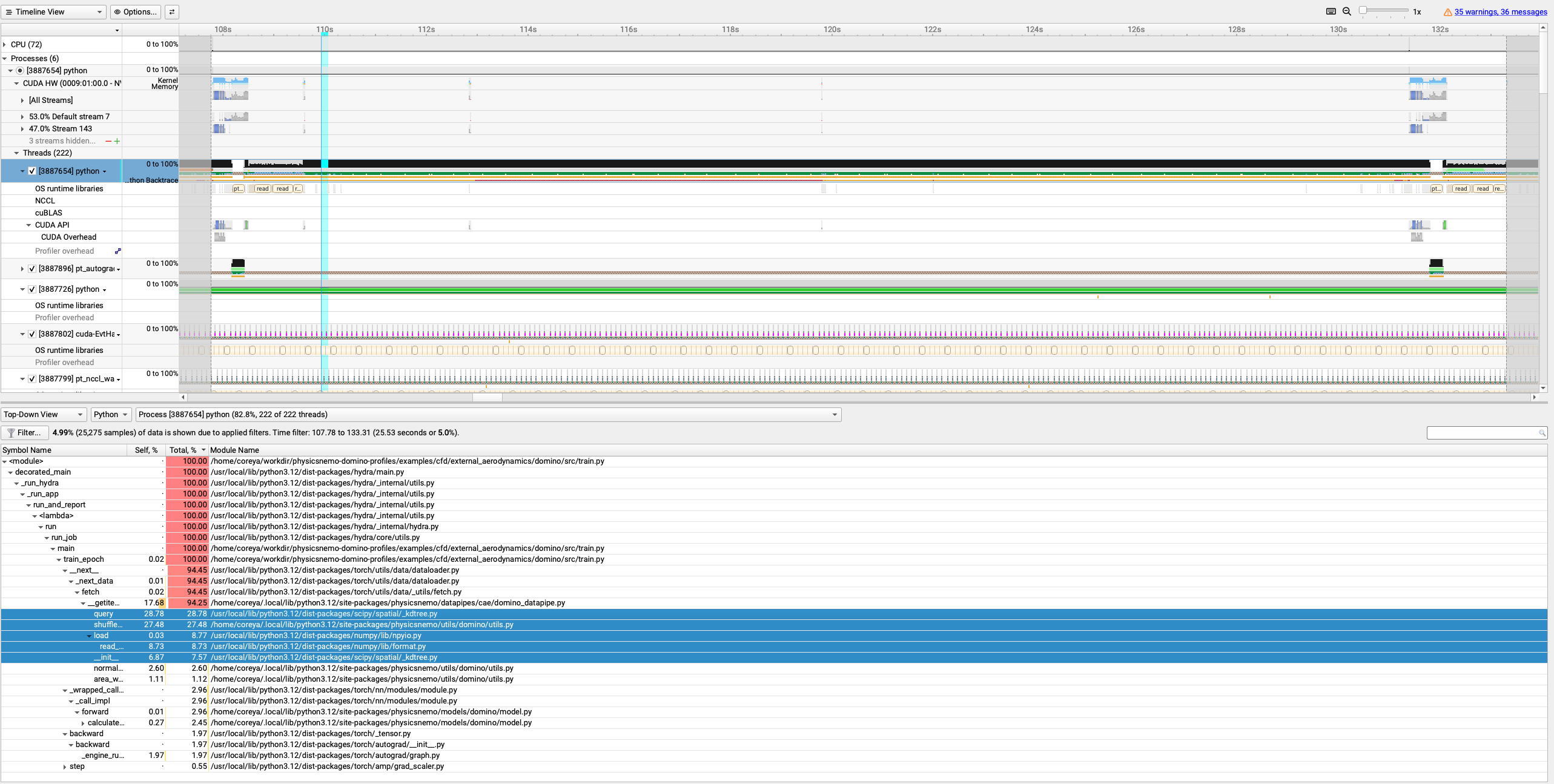Open the 35 warnings, 36 messages link
This screenshot has width=1554, height=784.
[1500, 12]
